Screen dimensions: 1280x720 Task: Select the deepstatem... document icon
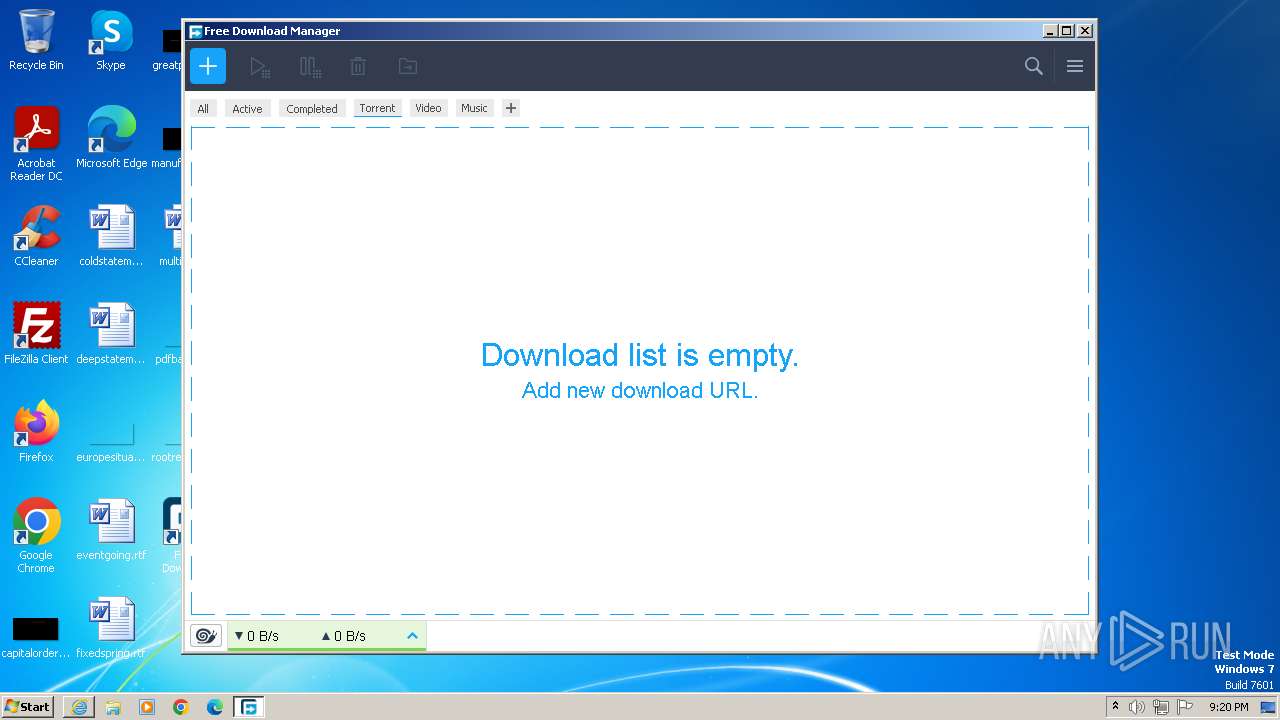point(111,334)
